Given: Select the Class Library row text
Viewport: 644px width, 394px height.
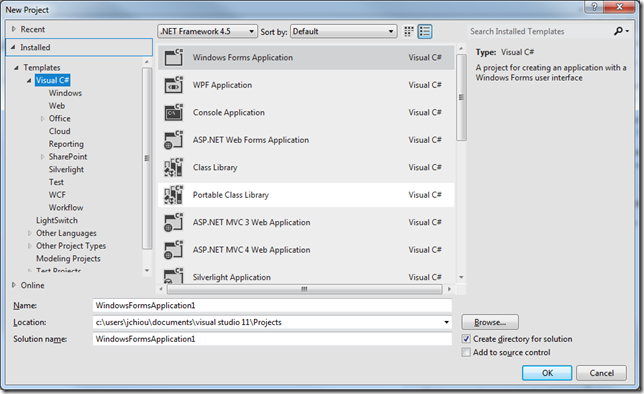Looking at the screenshot, I should (215, 168).
